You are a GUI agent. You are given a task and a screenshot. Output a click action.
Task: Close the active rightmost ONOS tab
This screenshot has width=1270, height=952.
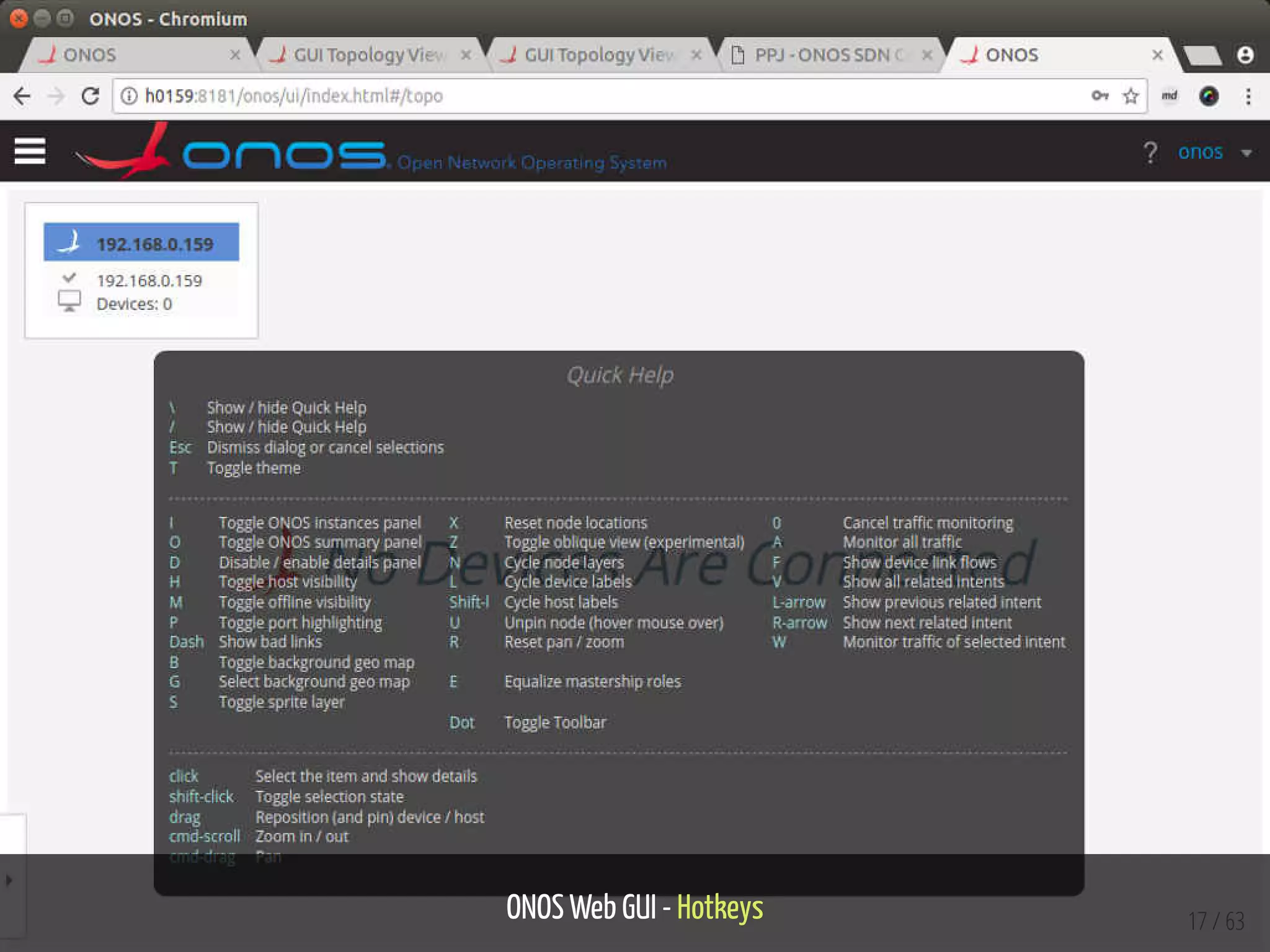click(x=1157, y=55)
